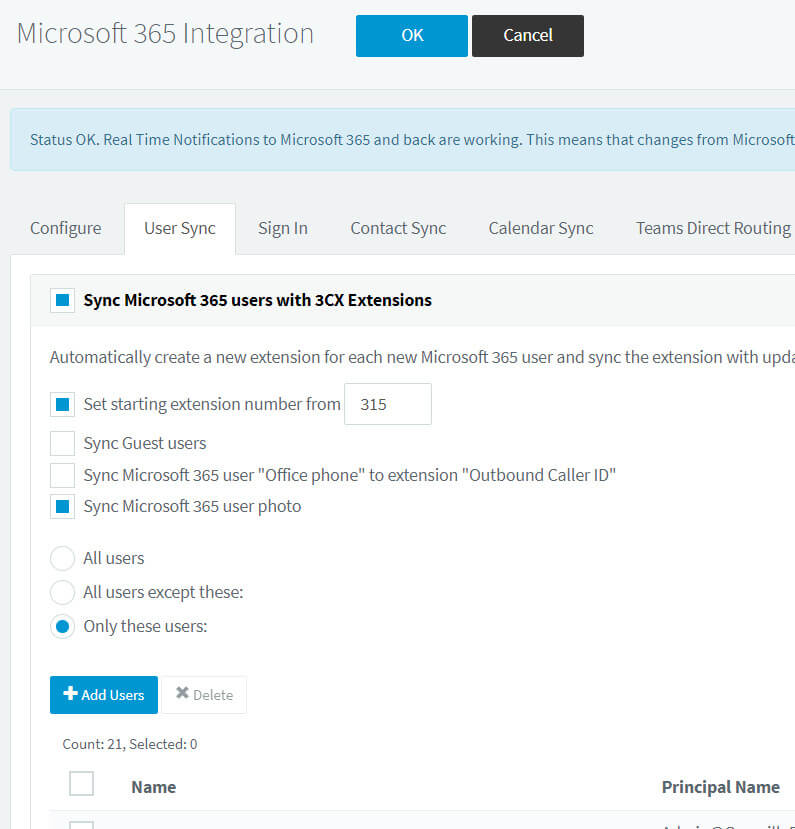
Task: Go to the Calendar Sync tab
Action: (x=541, y=228)
